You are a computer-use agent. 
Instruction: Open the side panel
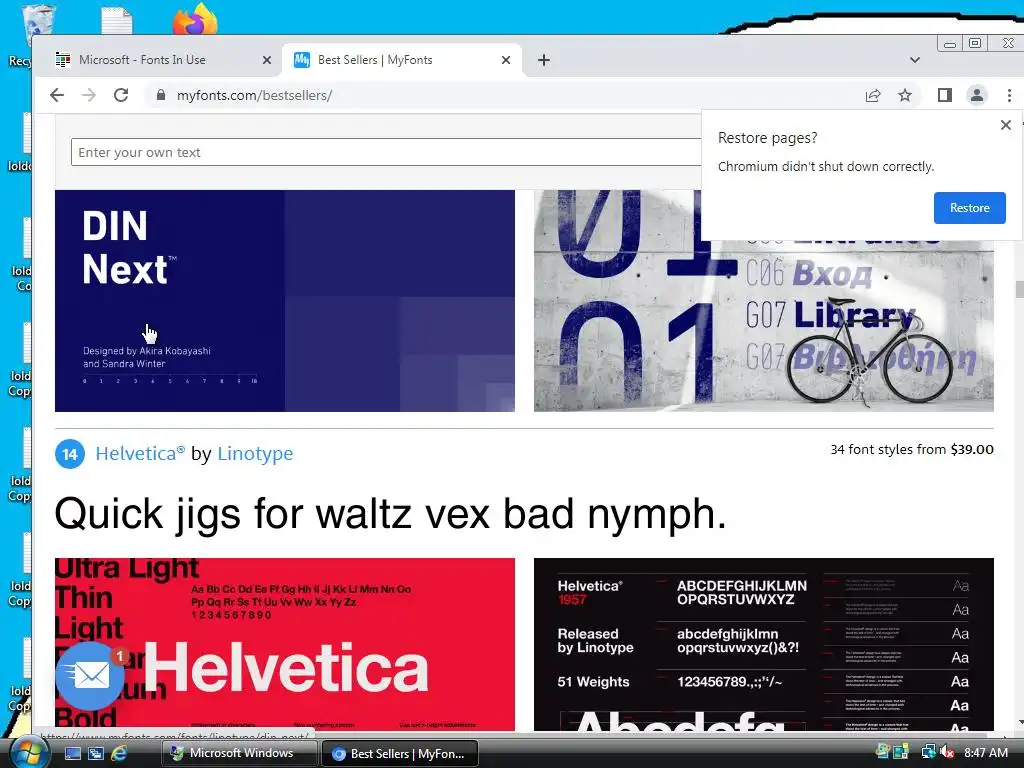944,95
